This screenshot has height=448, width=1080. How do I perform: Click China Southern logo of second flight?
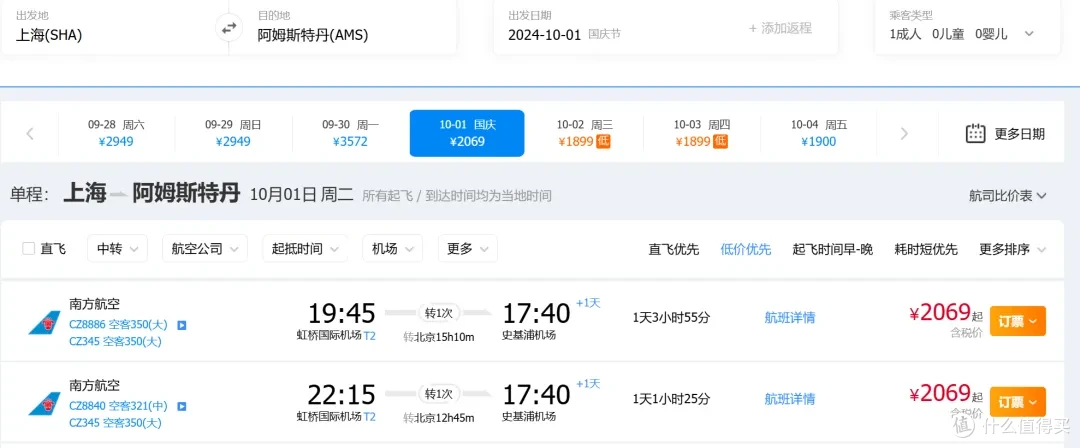click(x=44, y=403)
